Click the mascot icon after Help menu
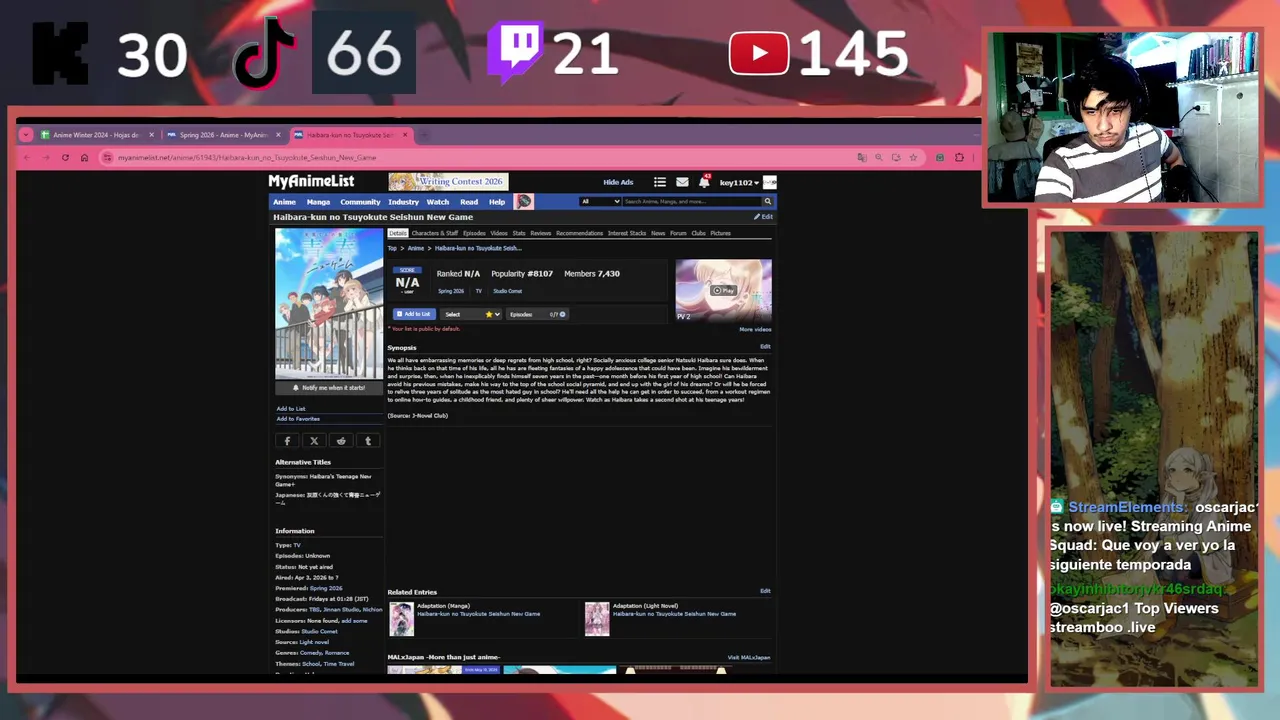The height and width of the screenshot is (720, 1280). (524, 202)
